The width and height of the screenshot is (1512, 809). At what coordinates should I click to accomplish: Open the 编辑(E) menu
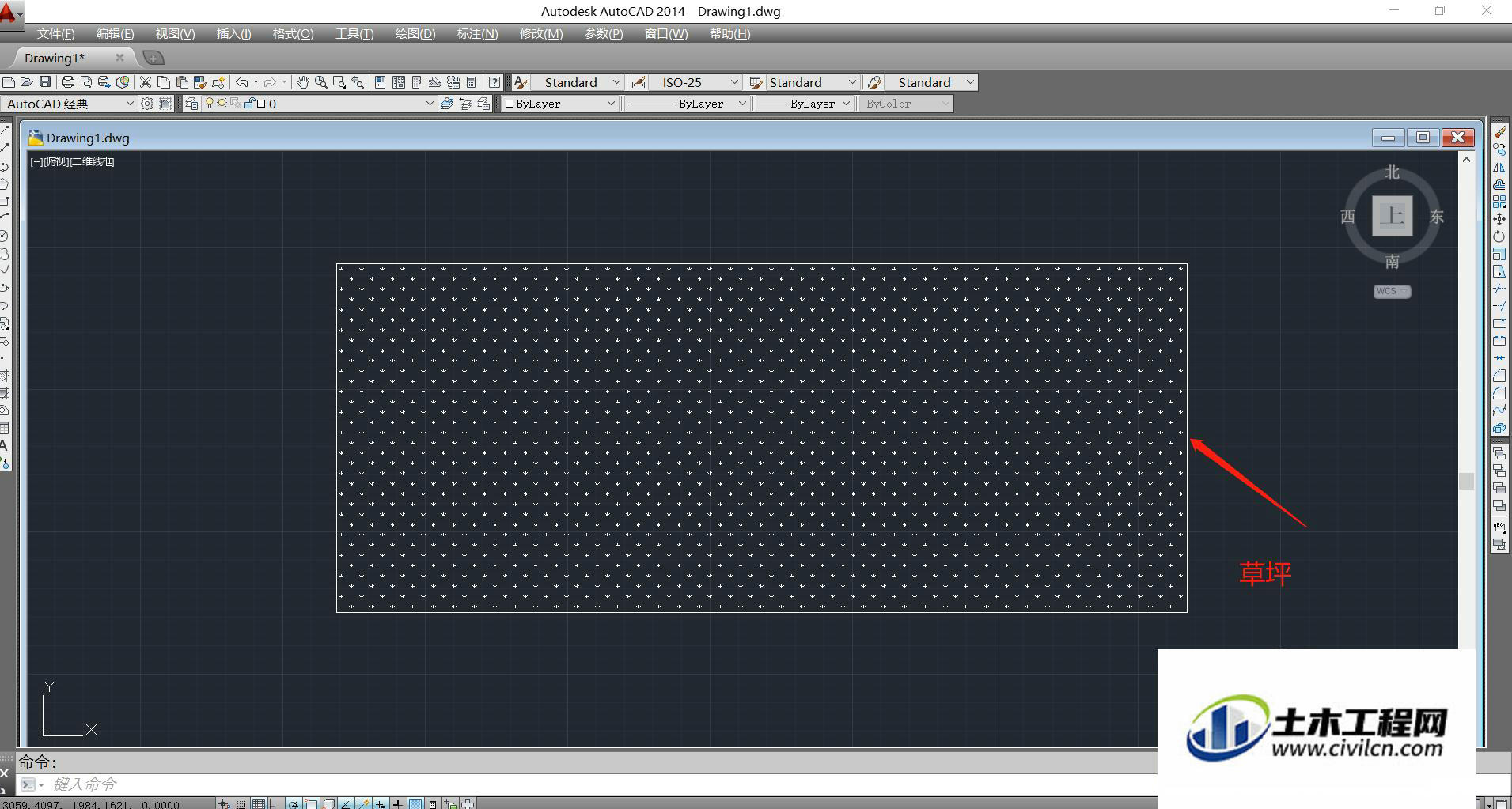pyautogui.click(x=115, y=34)
